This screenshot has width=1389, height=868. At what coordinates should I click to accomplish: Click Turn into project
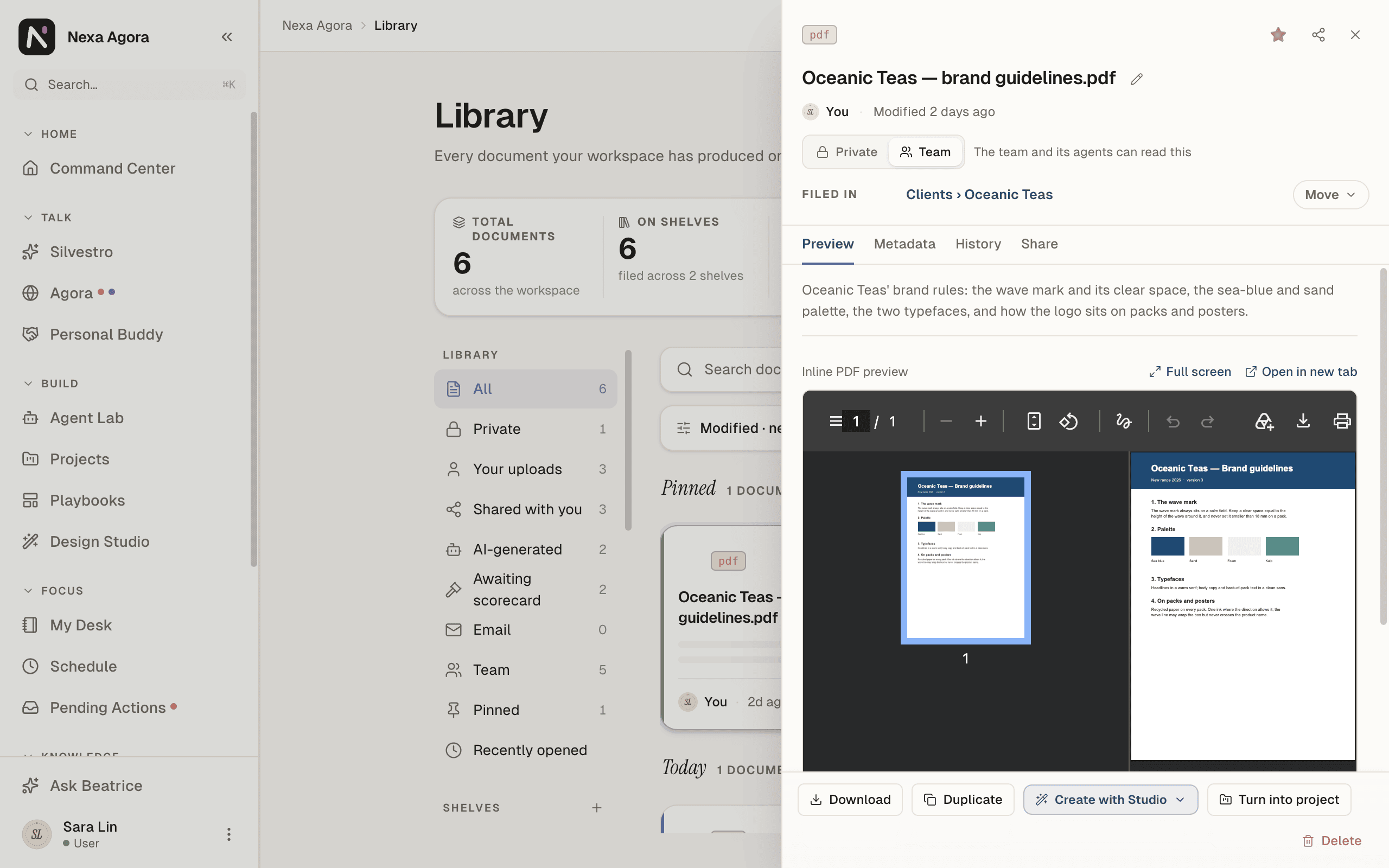point(1279,800)
